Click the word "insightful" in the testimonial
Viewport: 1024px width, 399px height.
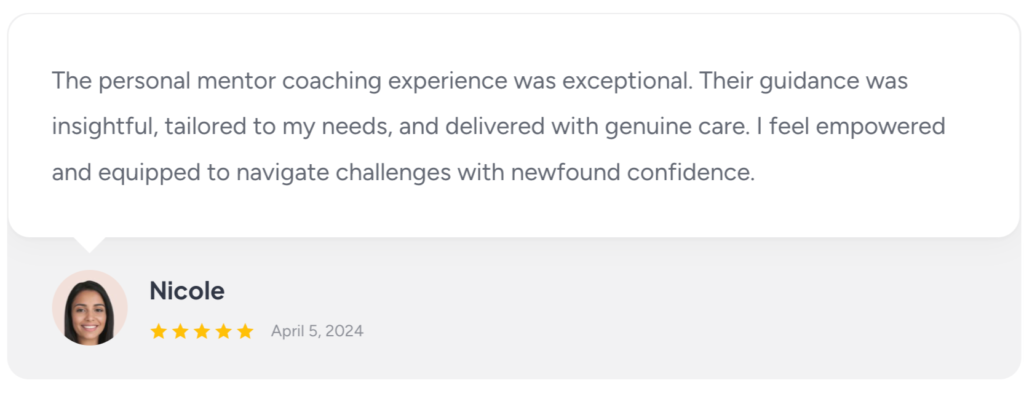pyautogui.click(x=104, y=127)
